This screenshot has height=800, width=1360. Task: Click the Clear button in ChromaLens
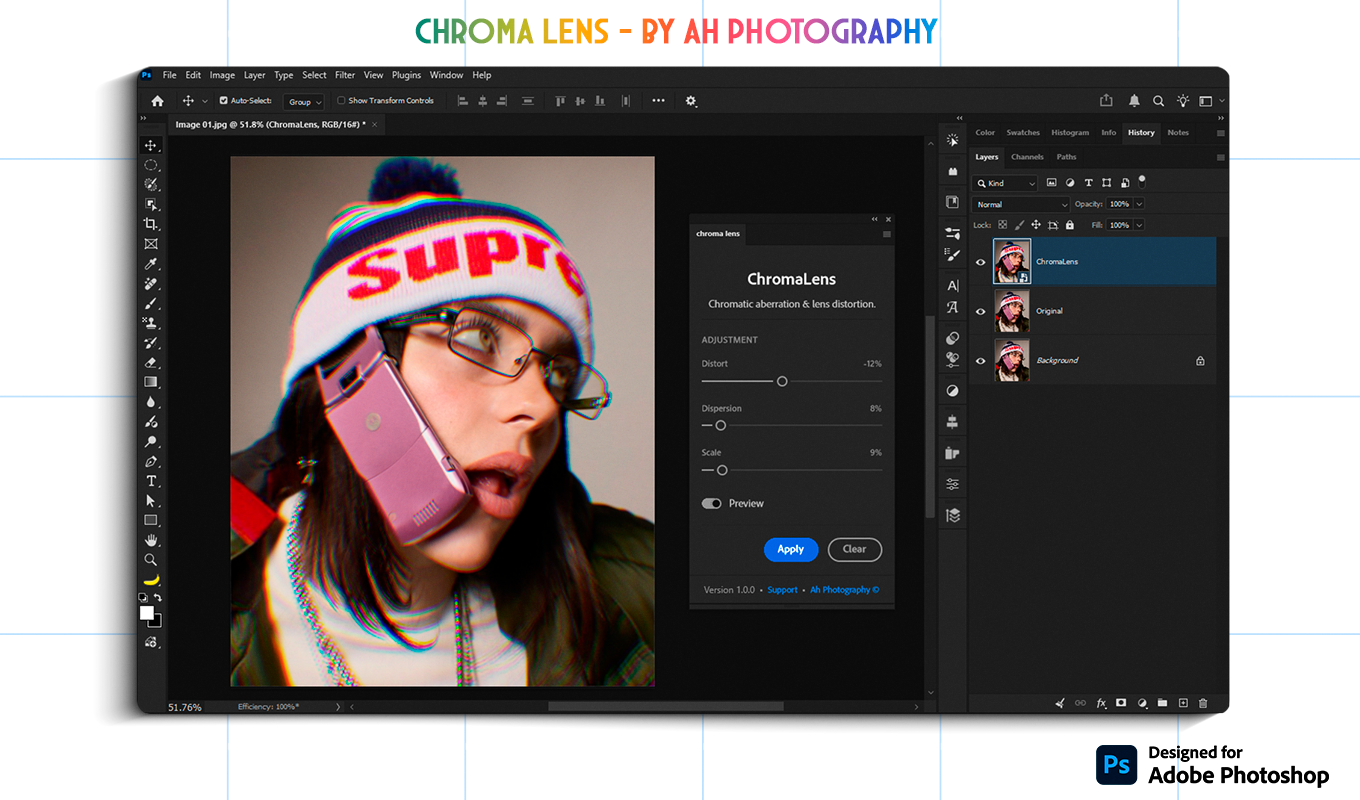tap(855, 549)
